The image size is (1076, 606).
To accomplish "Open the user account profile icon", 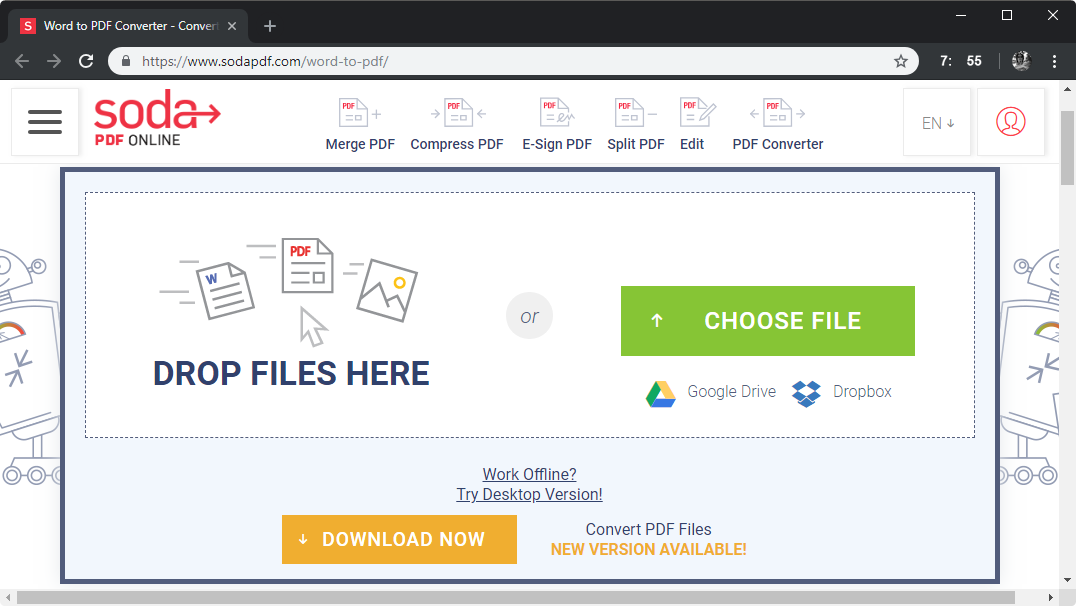I will 1010,122.
